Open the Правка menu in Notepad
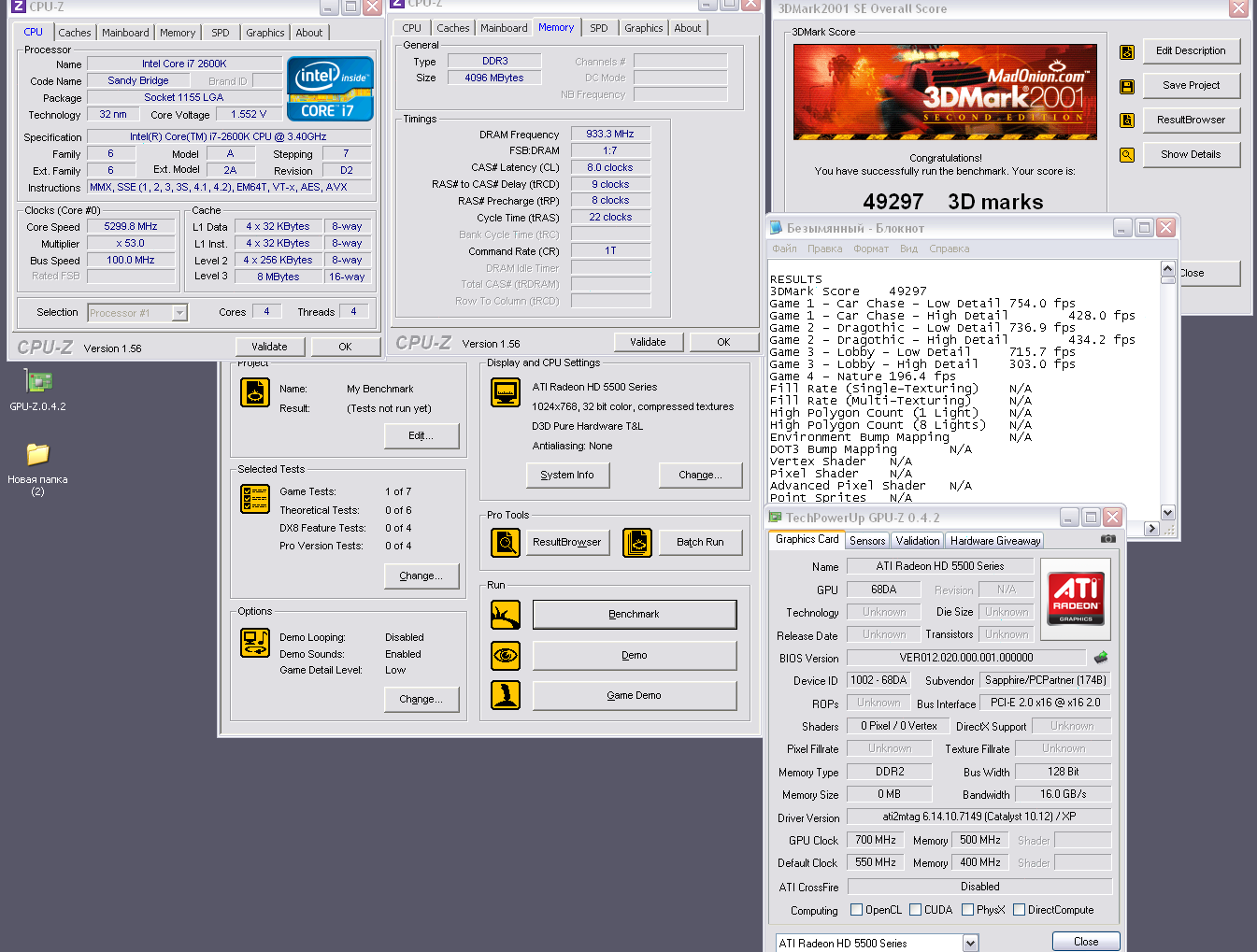Screen dimensions: 1257x952 [824, 249]
